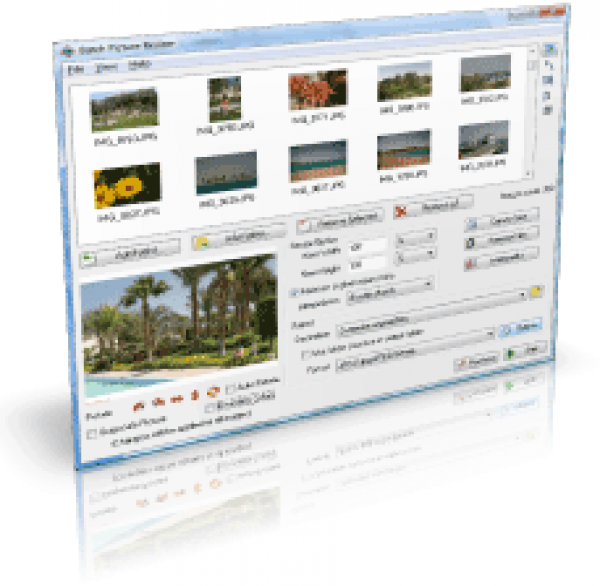Click the Remove All button with the red X
The width and height of the screenshot is (600, 586).
click(433, 207)
